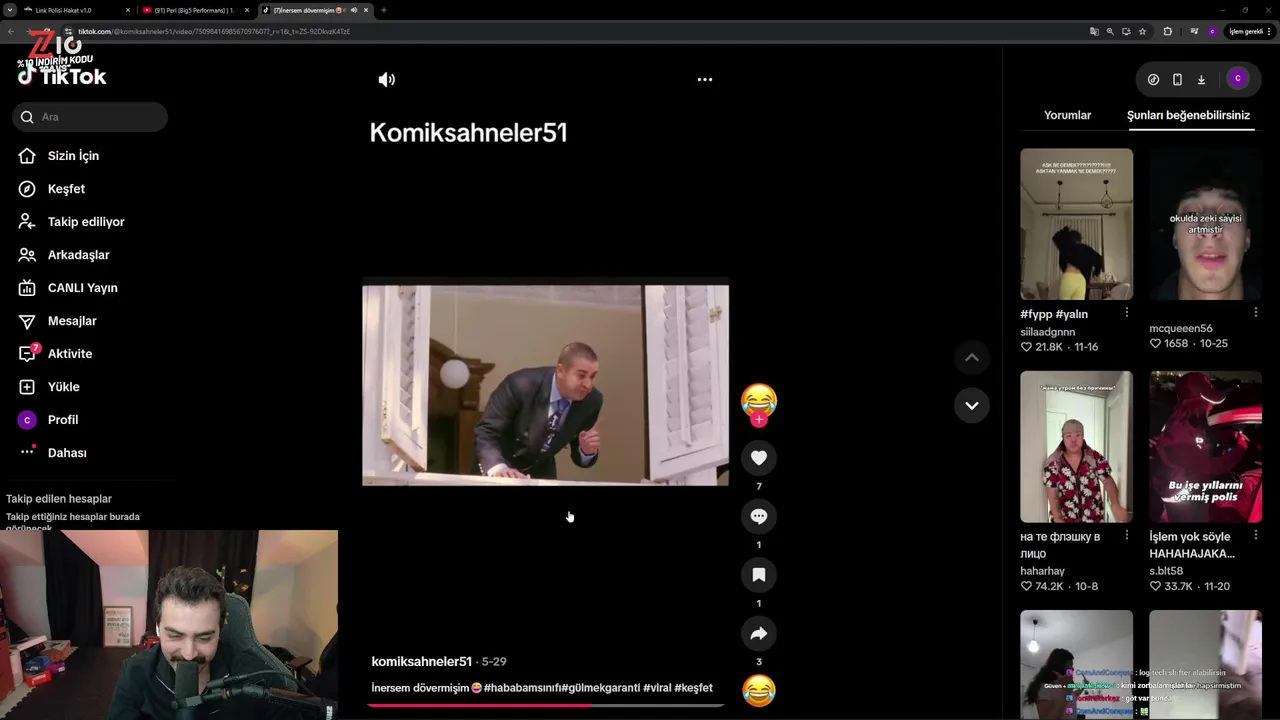Open Chrome extensions puzzle icon

(1167, 31)
